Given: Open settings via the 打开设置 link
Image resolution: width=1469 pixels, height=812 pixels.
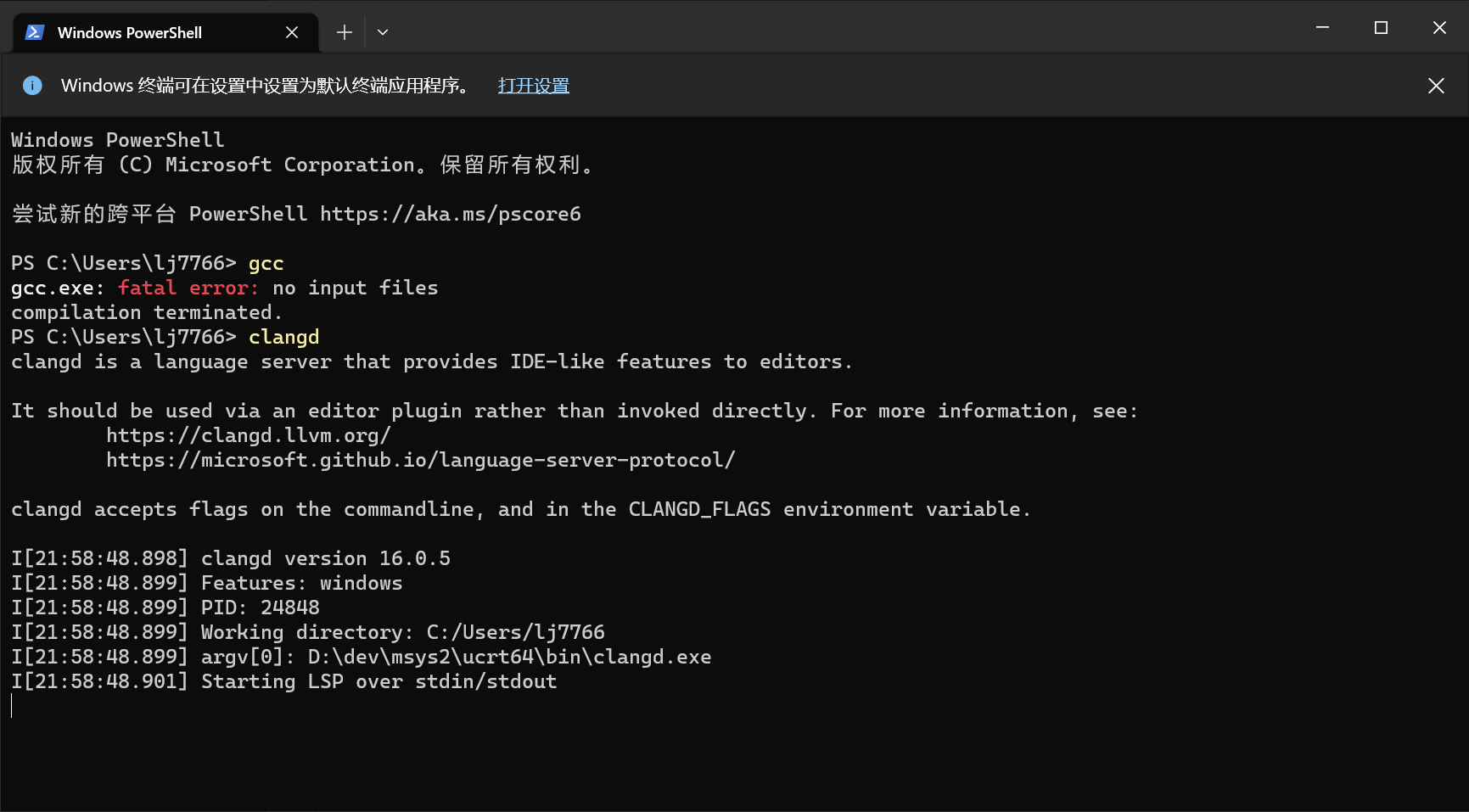Looking at the screenshot, I should [x=533, y=86].
